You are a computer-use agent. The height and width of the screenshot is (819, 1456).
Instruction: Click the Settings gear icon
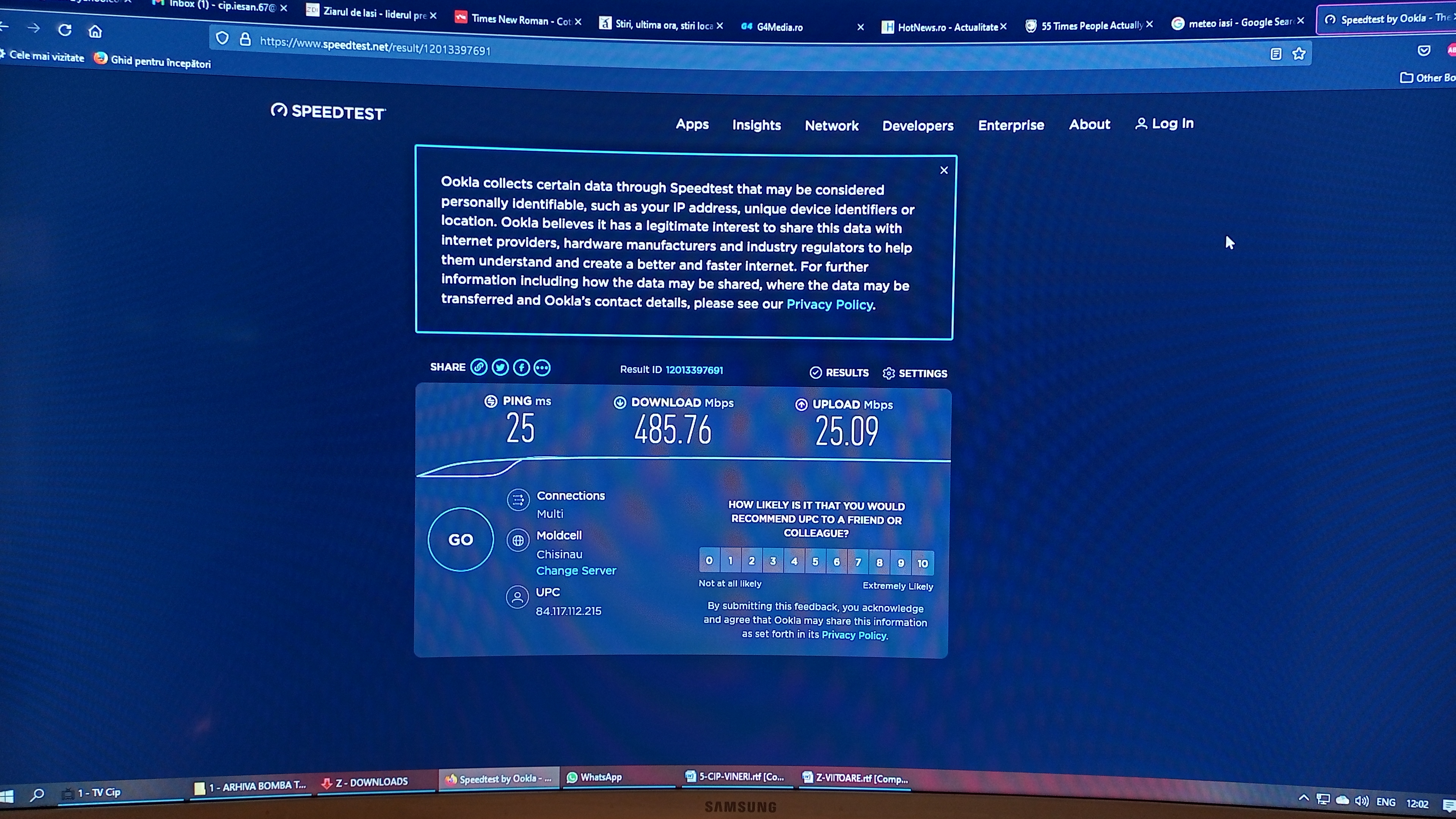888,373
